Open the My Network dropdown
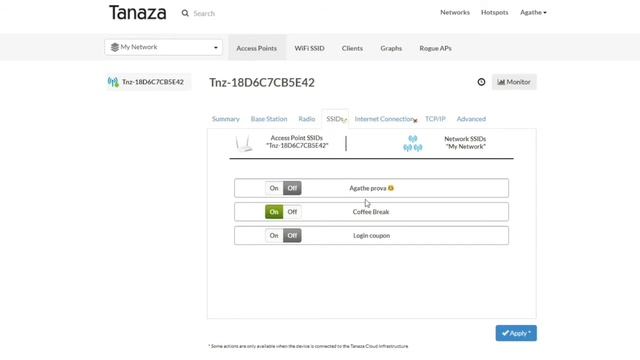 tap(163, 47)
